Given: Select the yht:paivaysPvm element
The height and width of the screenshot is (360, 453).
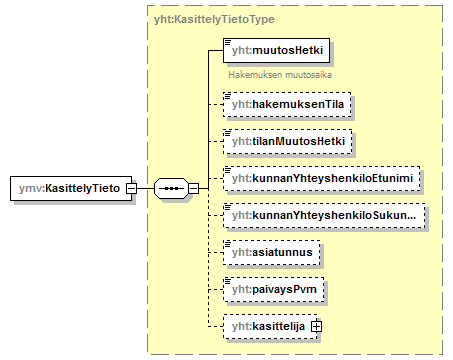Looking at the screenshot, I should click(x=274, y=289).
